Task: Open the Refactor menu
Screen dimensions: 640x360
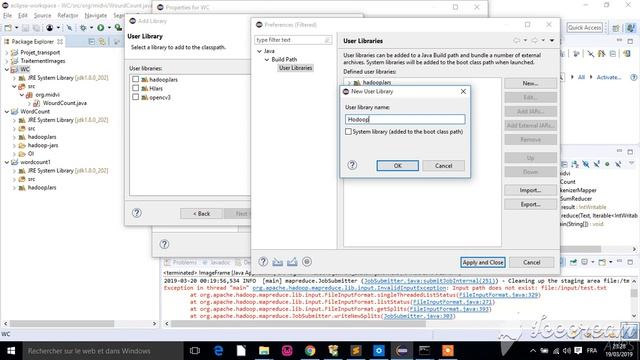Action: 68,16
